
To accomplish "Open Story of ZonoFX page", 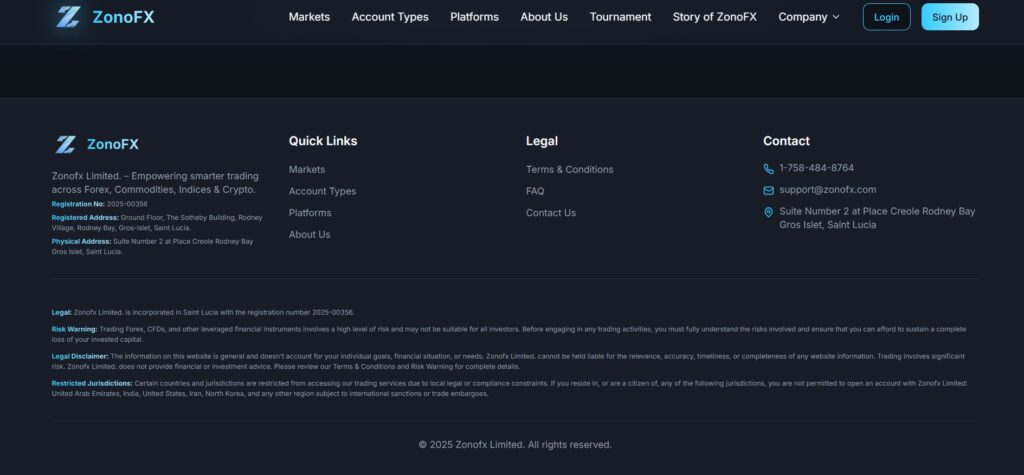I will 714,17.
